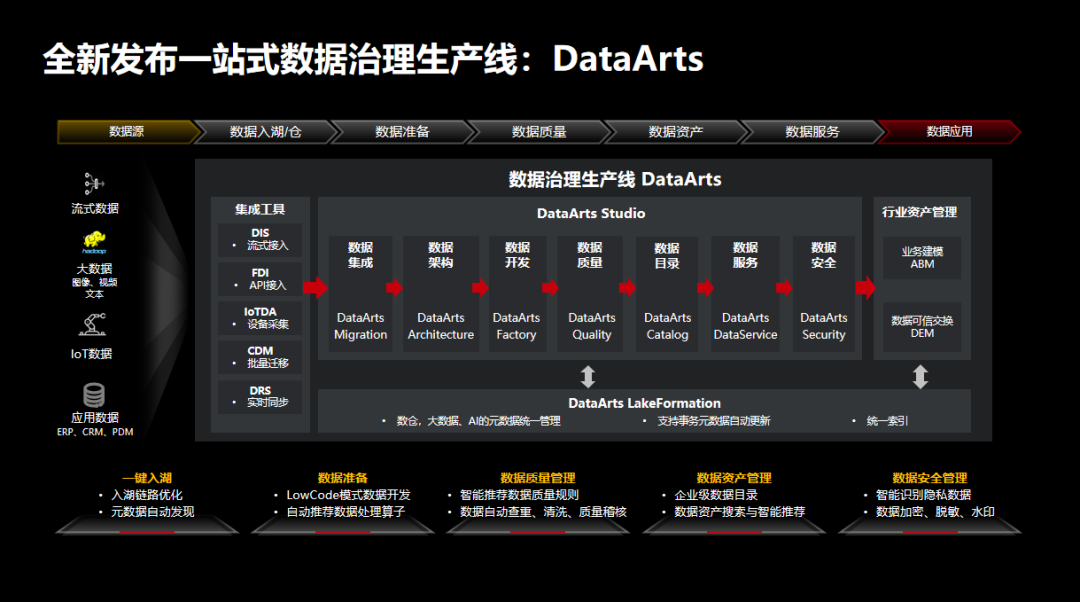This screenshot has height=602, width=1080.
Task: Click the IoTDA 设备采集 box
Action: click(260, 318)
